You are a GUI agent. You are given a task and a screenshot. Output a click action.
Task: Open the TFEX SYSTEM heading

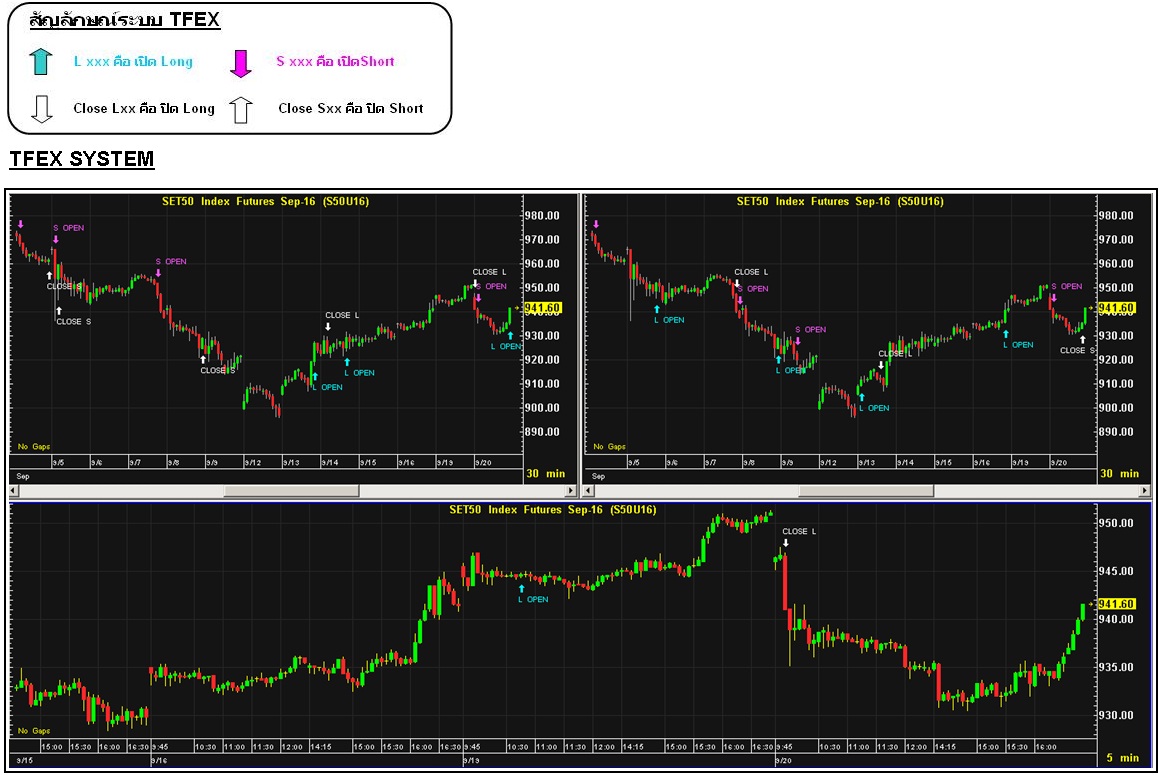(x=82, y=159)
